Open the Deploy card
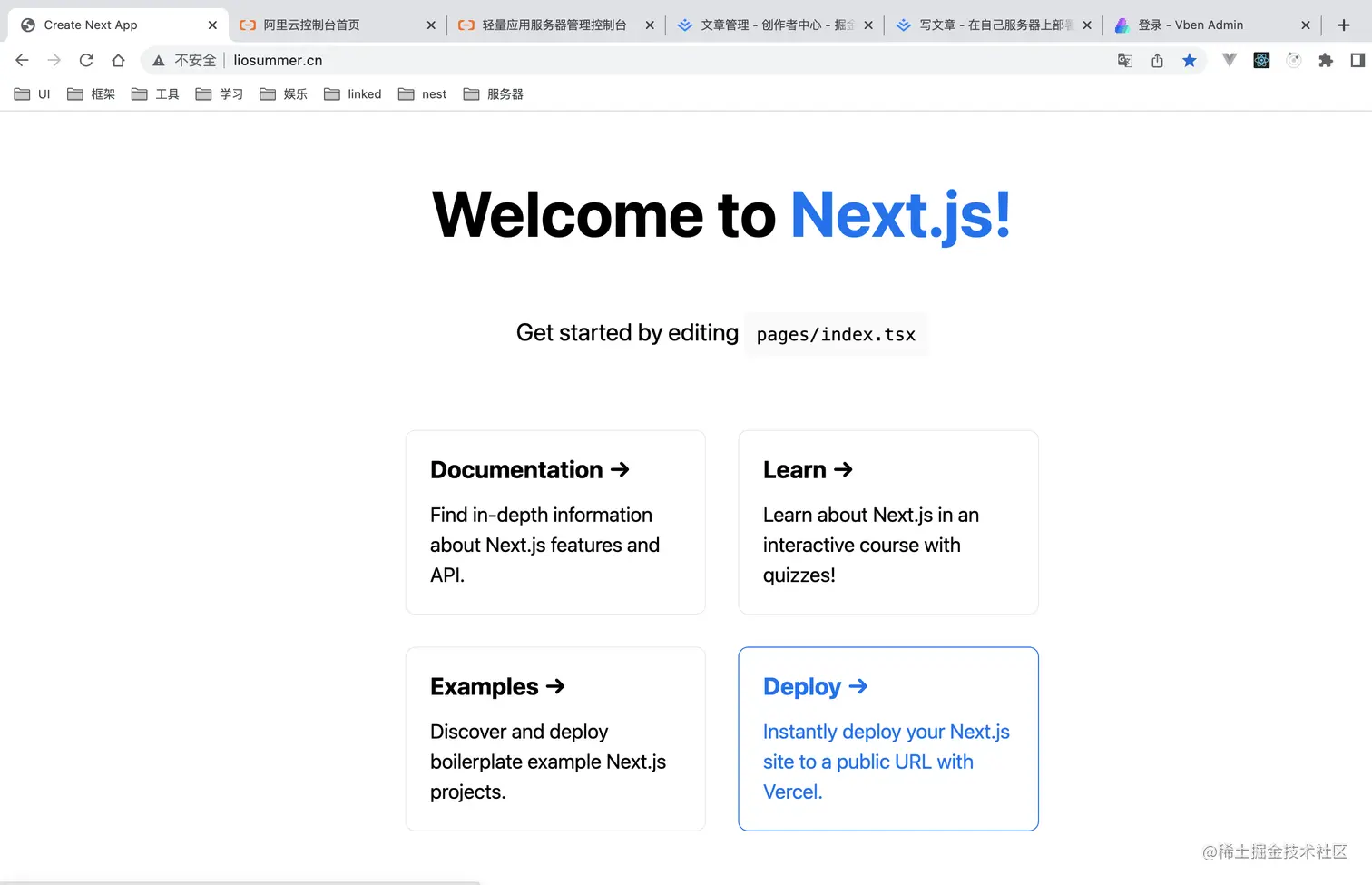Viewport: 1372px width, 885px height. tap(888, 739)
